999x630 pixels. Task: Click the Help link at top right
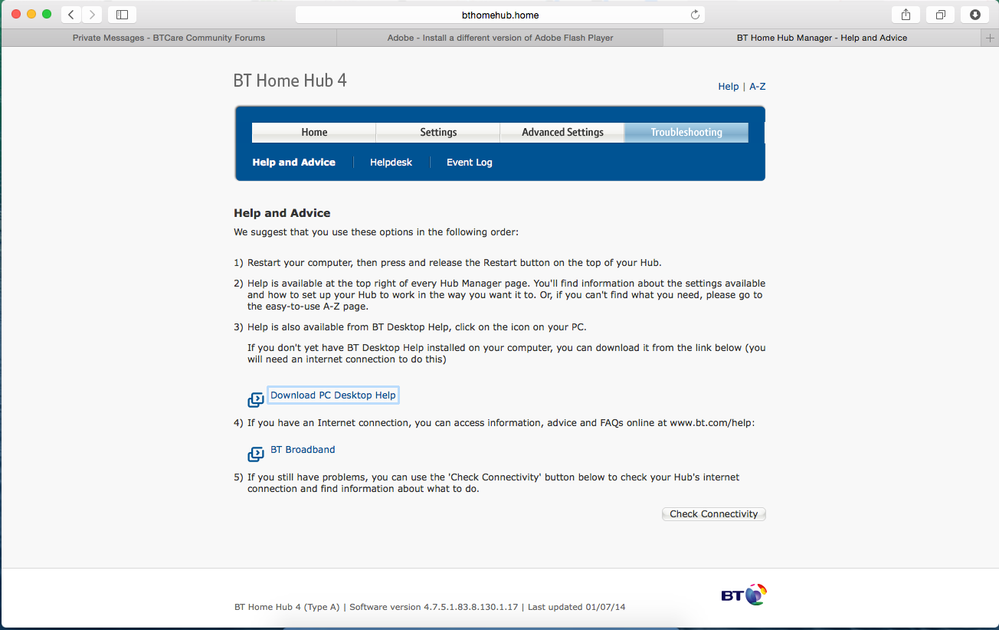point(728,87)
